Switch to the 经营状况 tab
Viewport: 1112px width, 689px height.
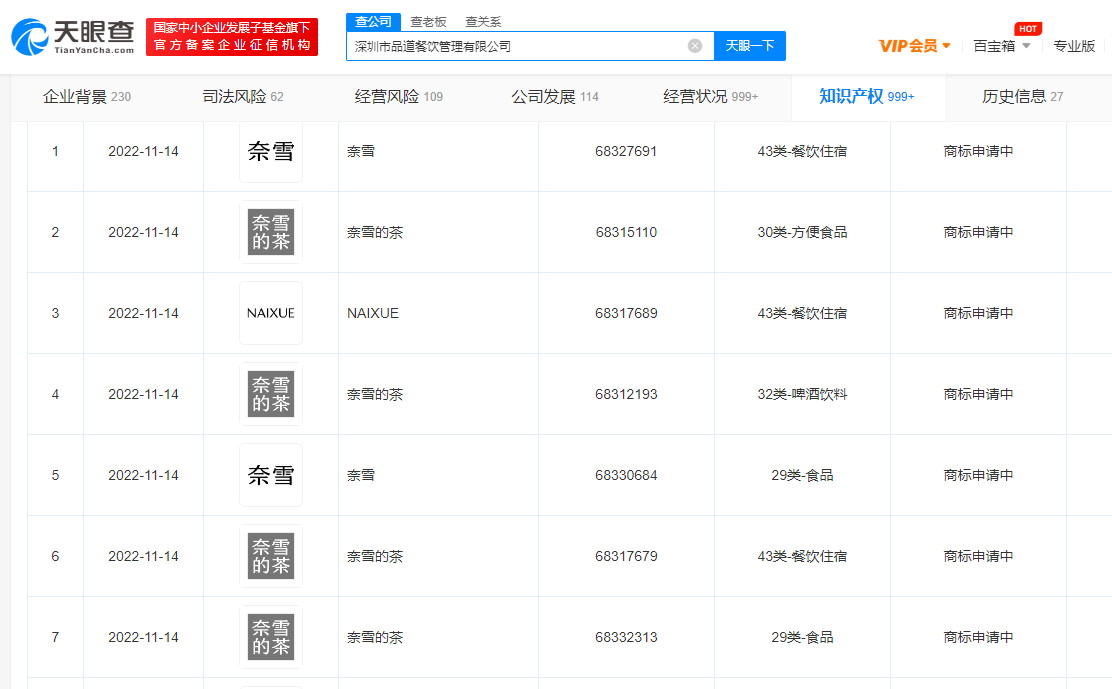coord(711,96)
